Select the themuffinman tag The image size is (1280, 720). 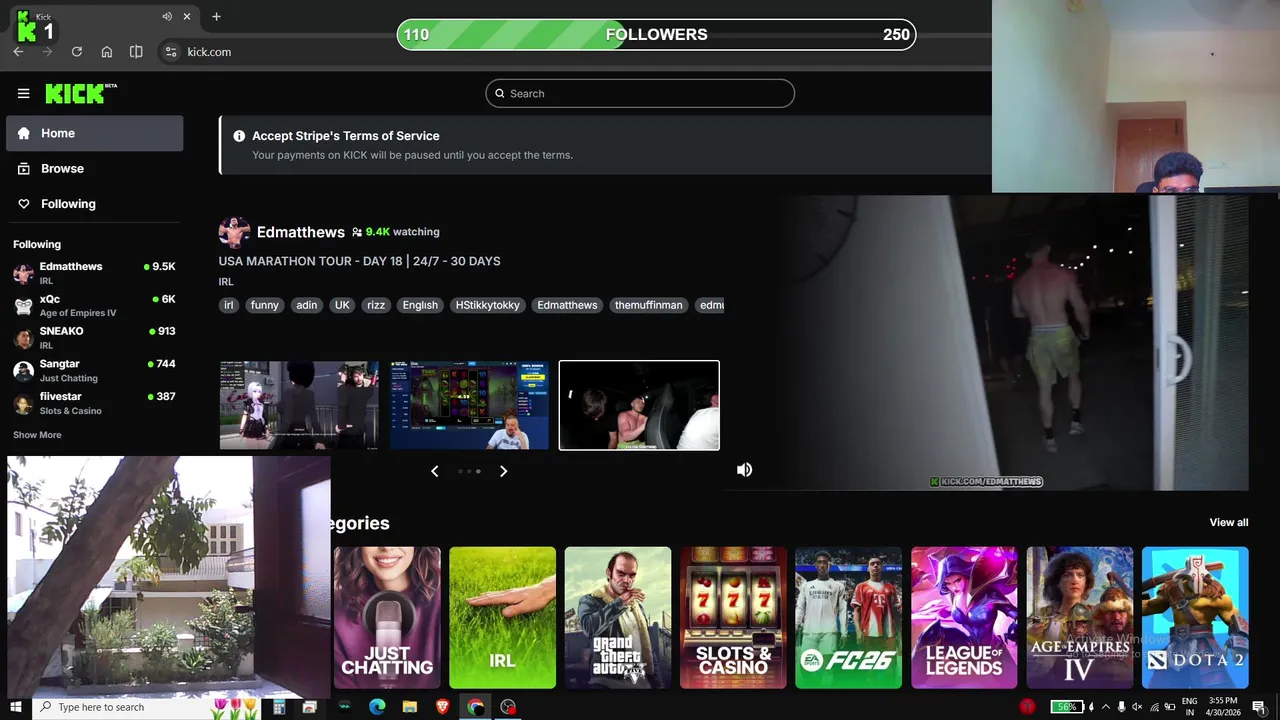coord(648,305)
